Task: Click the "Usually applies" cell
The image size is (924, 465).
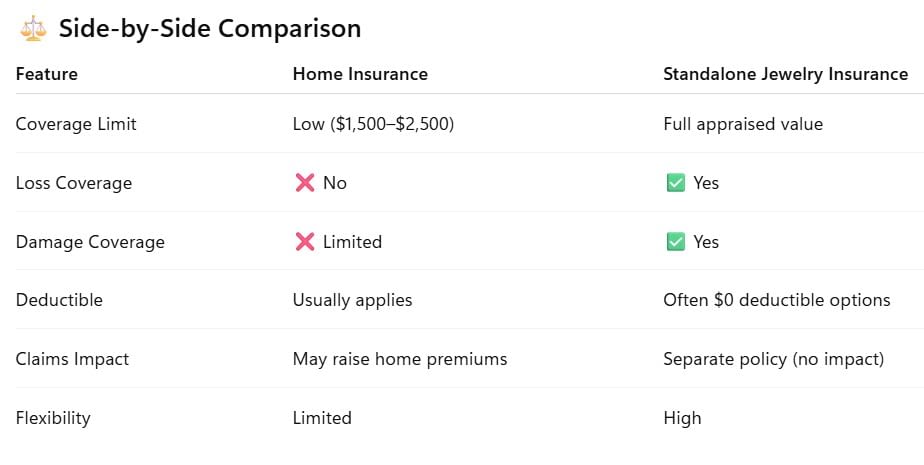Action: coord(352,300)
